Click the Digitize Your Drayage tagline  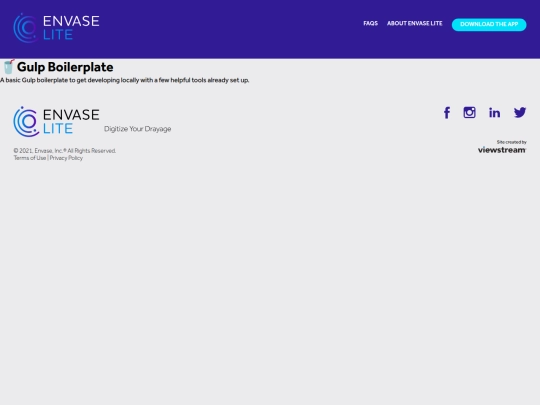(x=137, y=129)
